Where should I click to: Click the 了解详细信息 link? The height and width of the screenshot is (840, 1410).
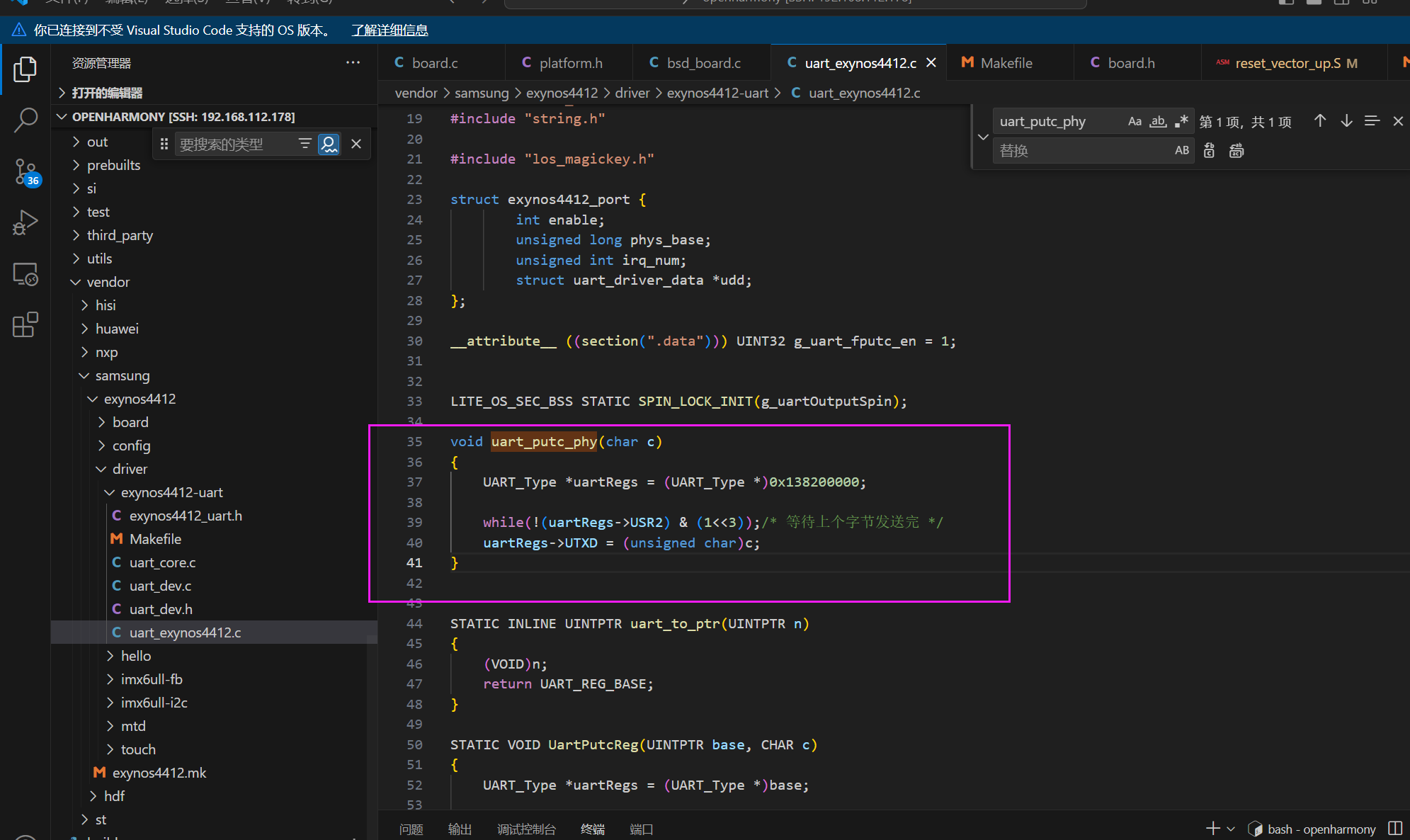[390, 30]
